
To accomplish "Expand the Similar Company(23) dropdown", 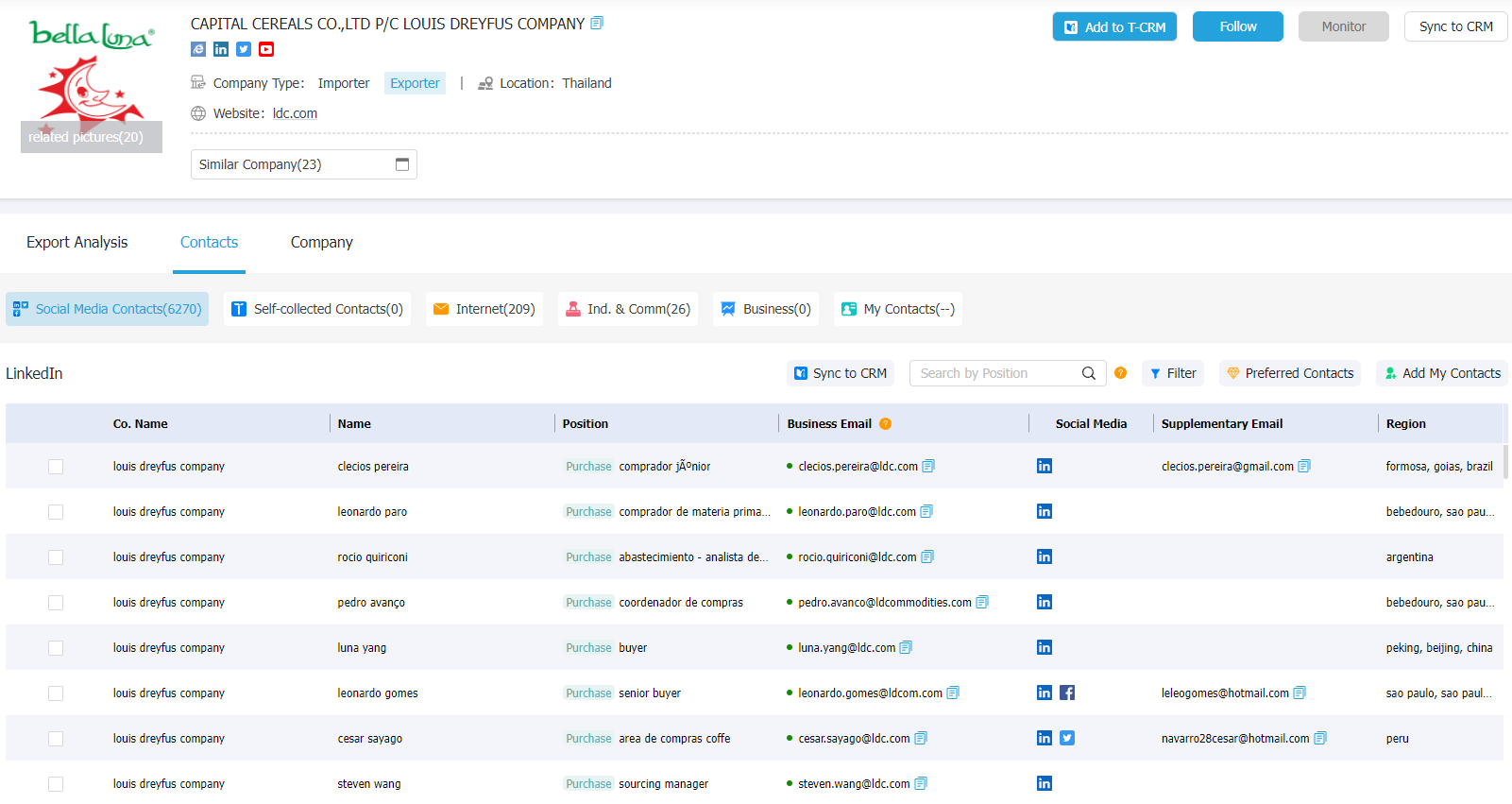I will [304, 164].
